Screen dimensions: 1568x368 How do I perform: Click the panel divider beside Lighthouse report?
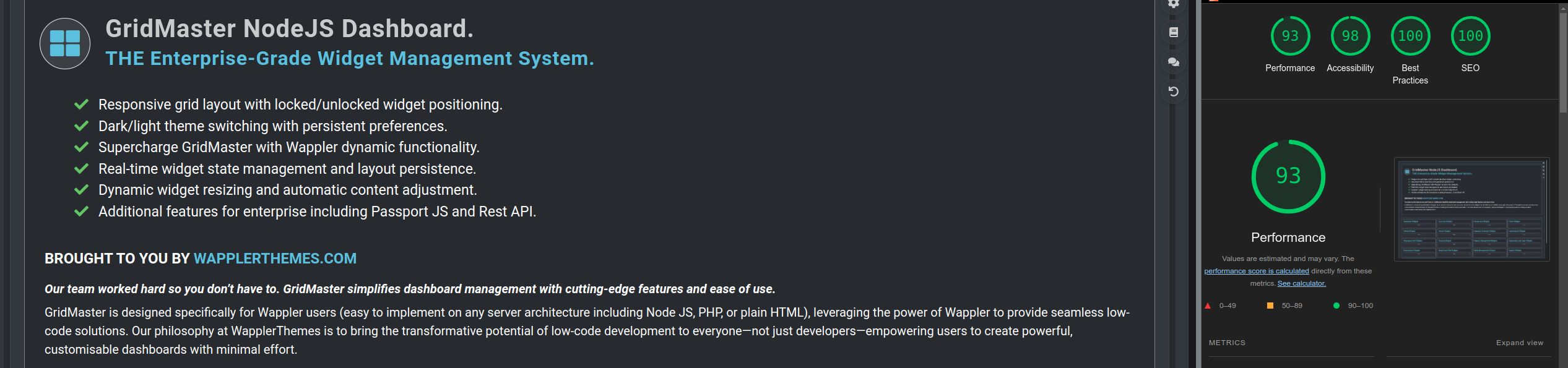(x=1198, y=186)
